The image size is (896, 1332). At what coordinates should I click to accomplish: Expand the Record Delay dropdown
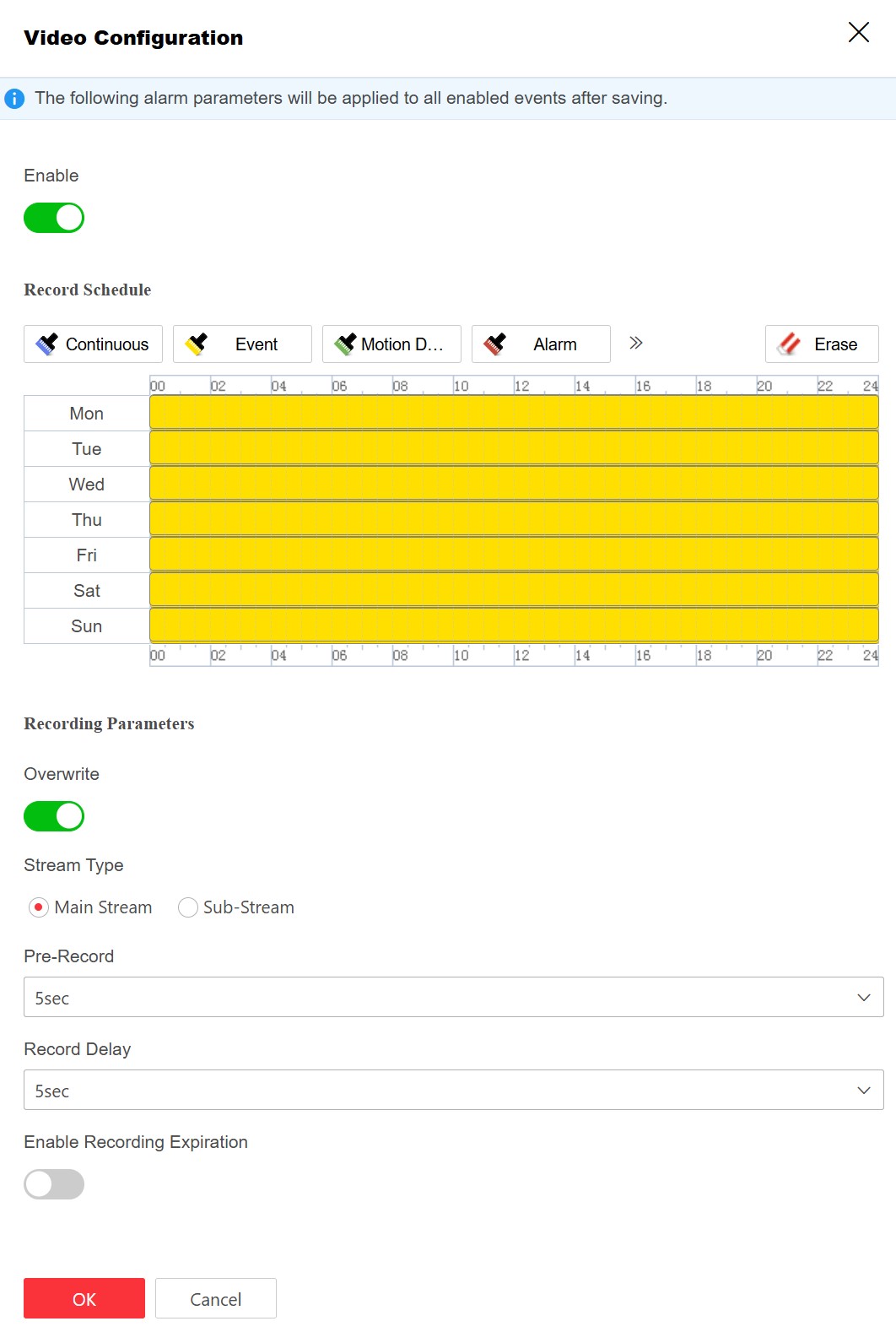point(453,1091)
